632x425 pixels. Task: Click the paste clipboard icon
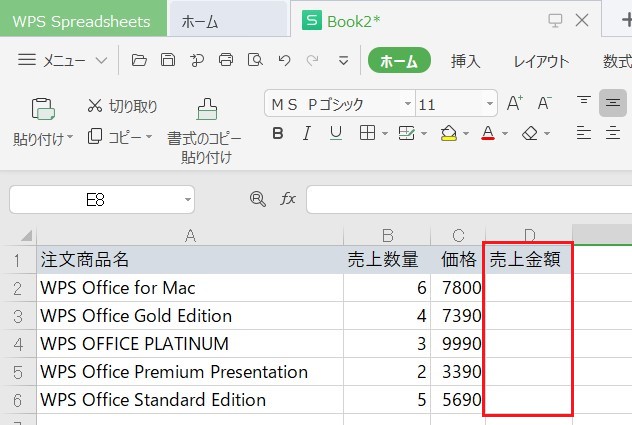(43, 109)
